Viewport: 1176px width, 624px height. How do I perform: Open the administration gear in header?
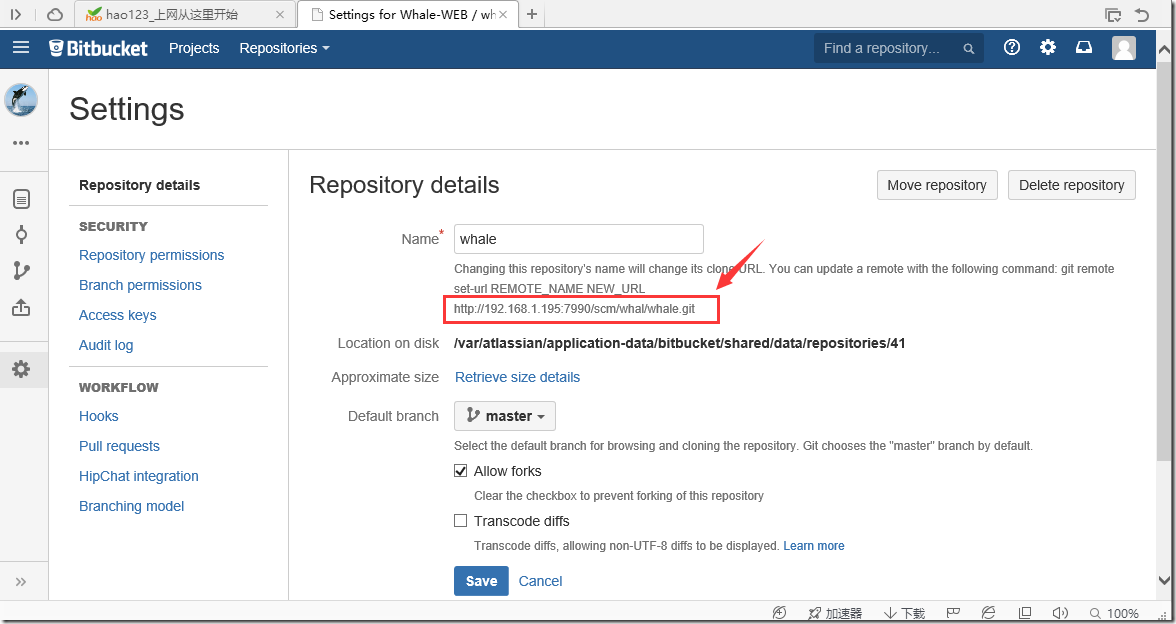click(x=1048, y=48)
